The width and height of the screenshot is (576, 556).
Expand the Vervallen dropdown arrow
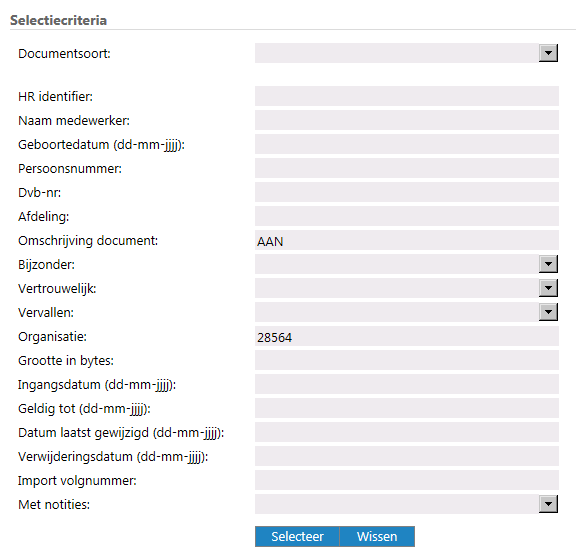[548, 312]
